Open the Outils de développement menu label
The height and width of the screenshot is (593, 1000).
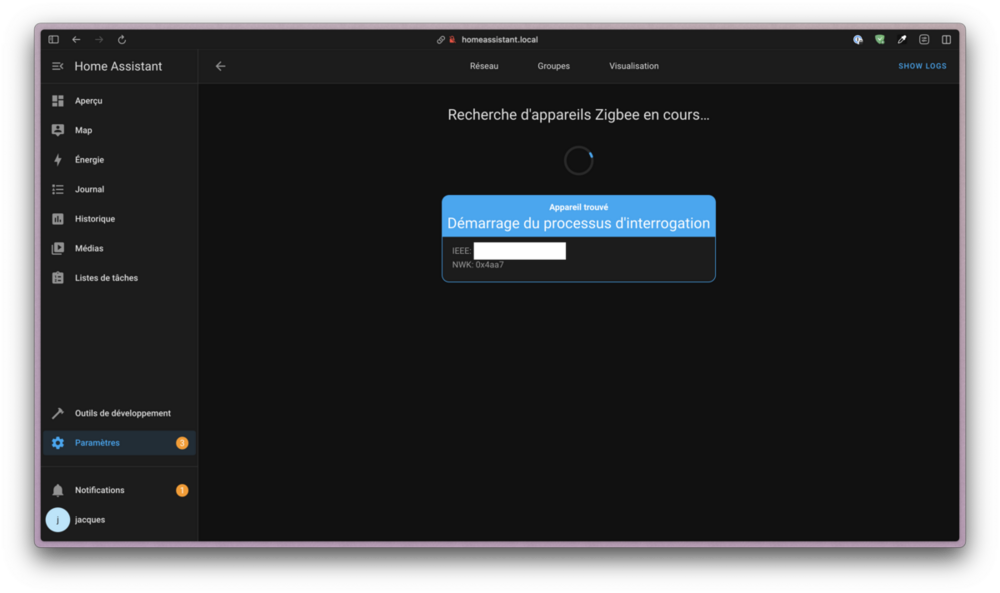click(x=122, y=413)
